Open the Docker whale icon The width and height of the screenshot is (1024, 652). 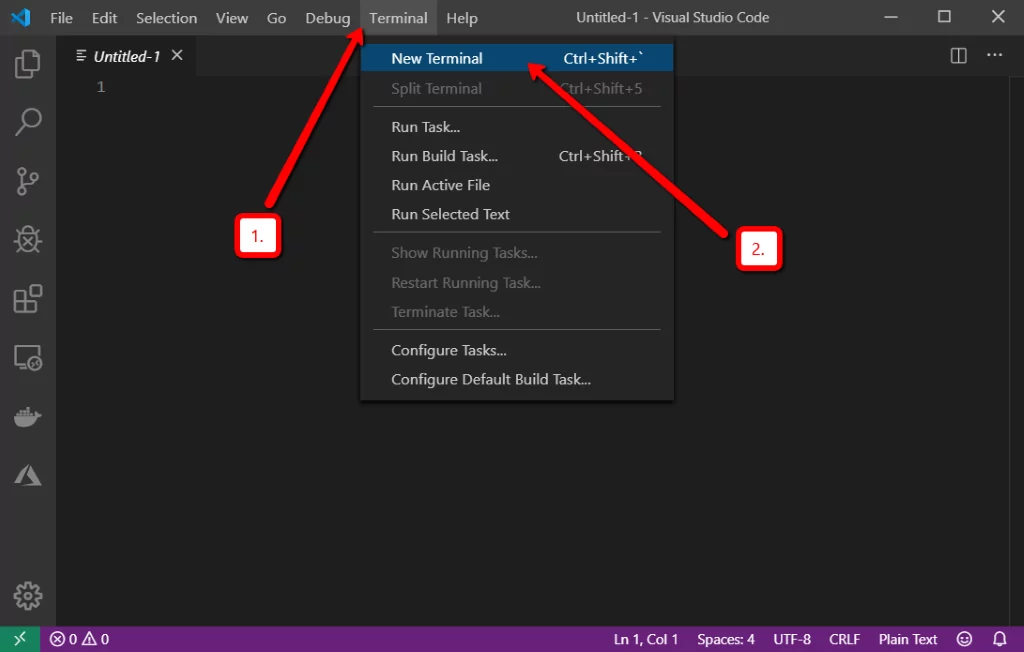pyautogui.click(x=27, y=417)
